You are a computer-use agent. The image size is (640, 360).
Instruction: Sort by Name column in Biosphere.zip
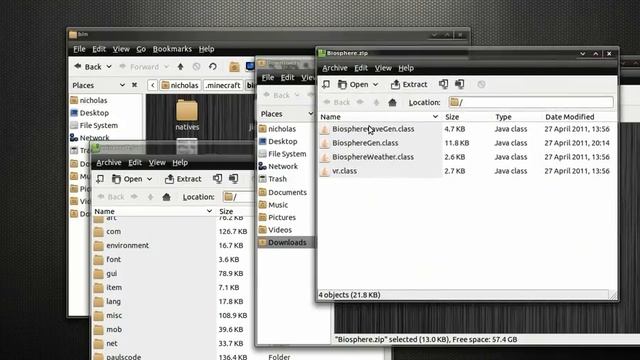pyautogui.click(x=380, y=117)
